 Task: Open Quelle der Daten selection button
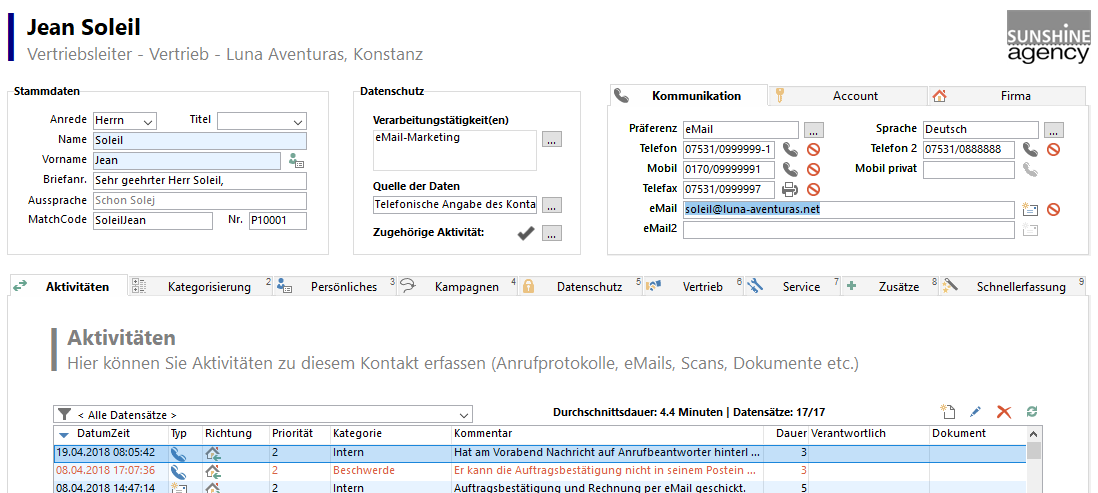point(553,205)
